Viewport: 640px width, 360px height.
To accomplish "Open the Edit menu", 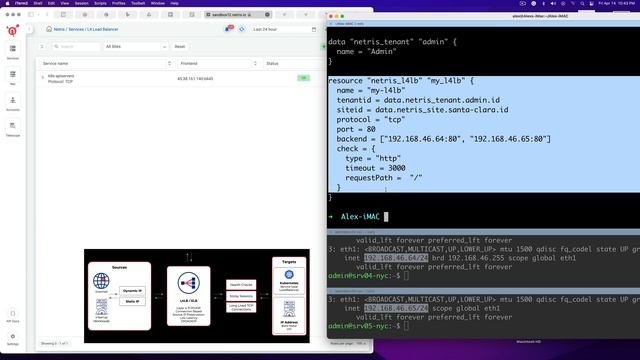I will coord(51,3).
